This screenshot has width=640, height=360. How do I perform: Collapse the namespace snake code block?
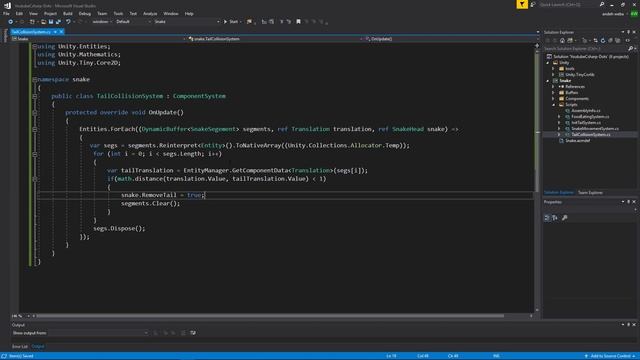(x=35, y=80)
